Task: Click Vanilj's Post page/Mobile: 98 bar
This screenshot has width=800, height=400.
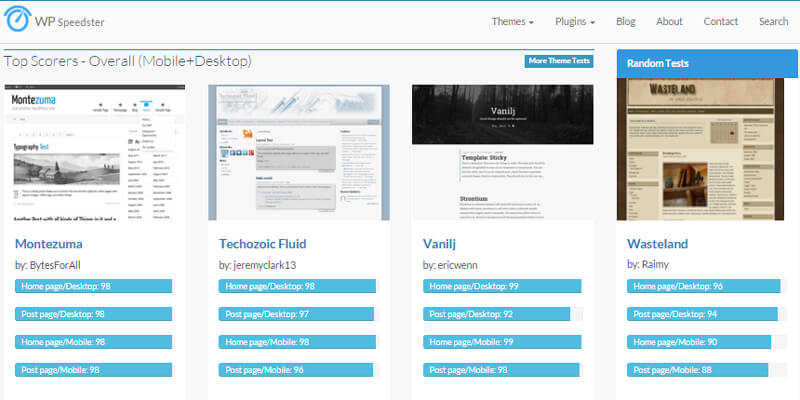Action: (x=501, y=370)
